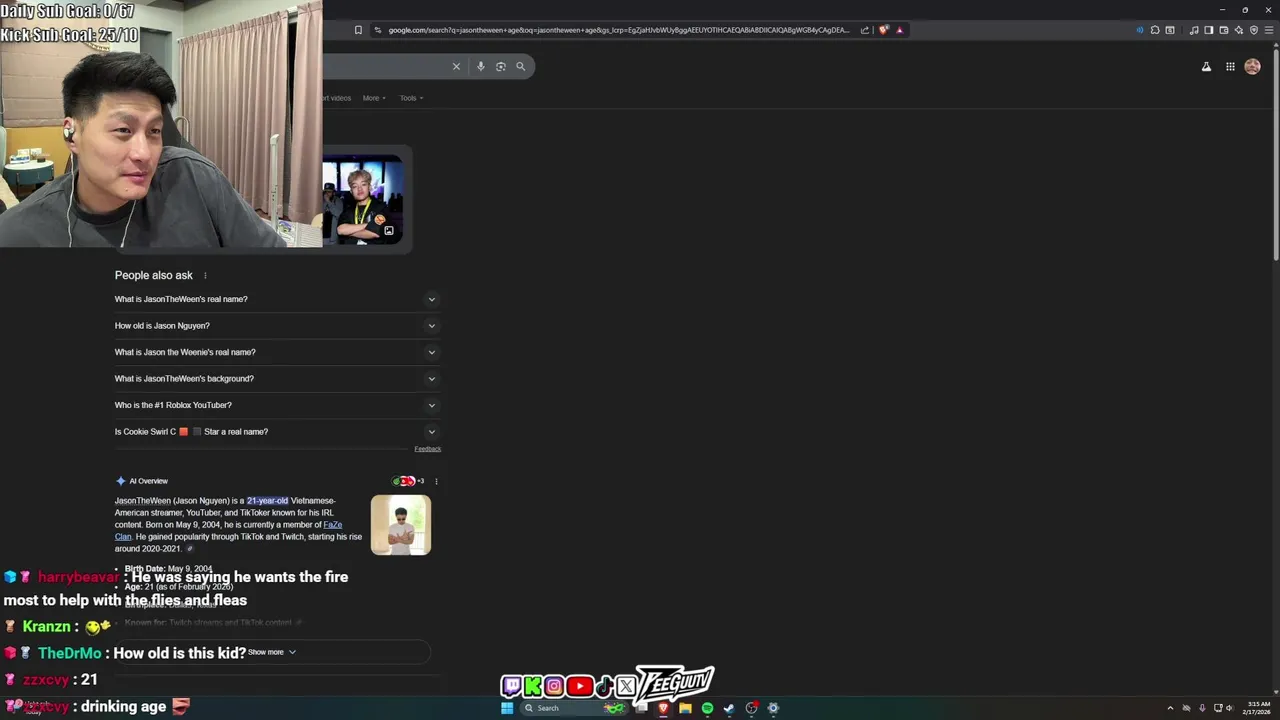The height and width of the screenshot is (720, 1280).
Task: Open the Brave Rewards triangle icon
Action: click(x=899, y=30)
